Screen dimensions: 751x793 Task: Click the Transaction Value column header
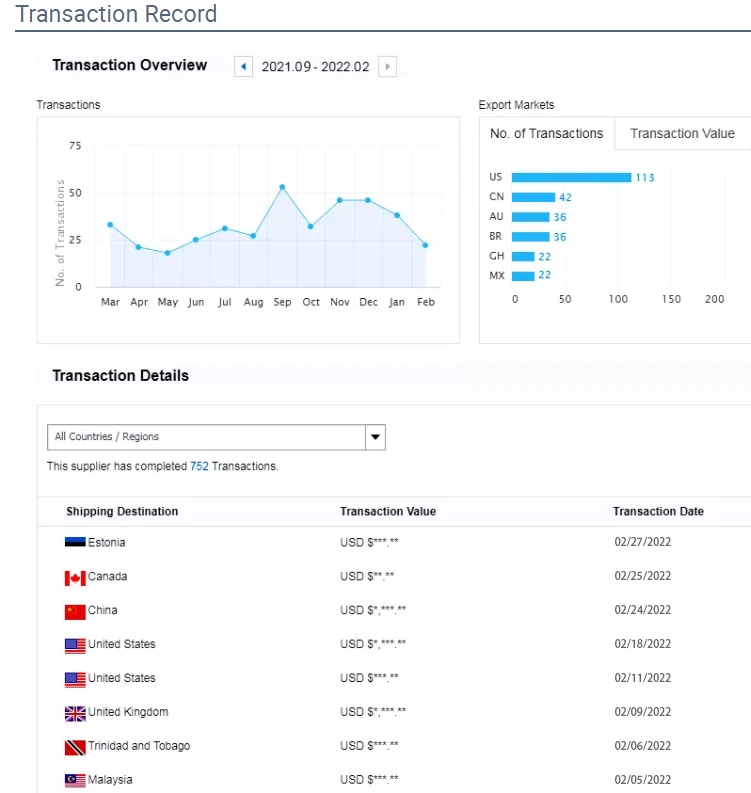pos(388,512)
